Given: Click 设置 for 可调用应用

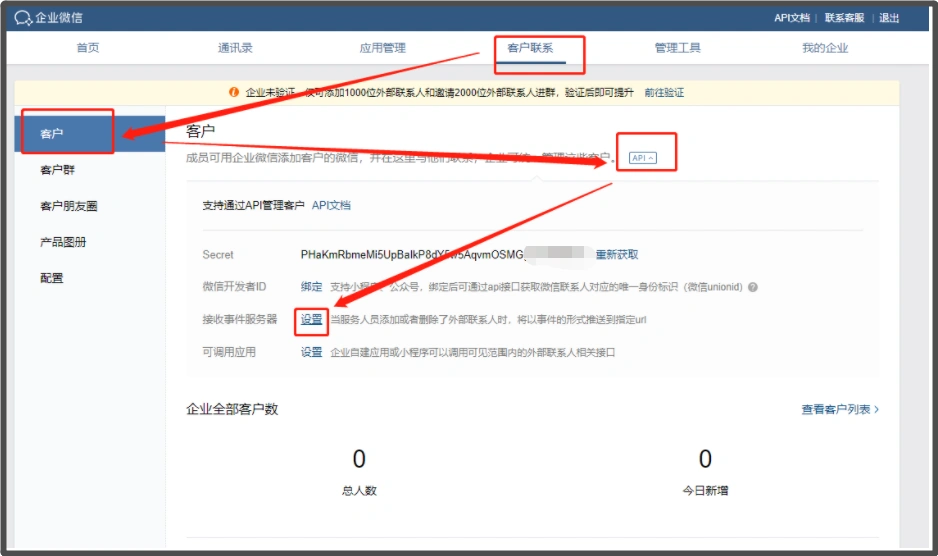Looking at the screenshot, I should [x=311, y=352].
